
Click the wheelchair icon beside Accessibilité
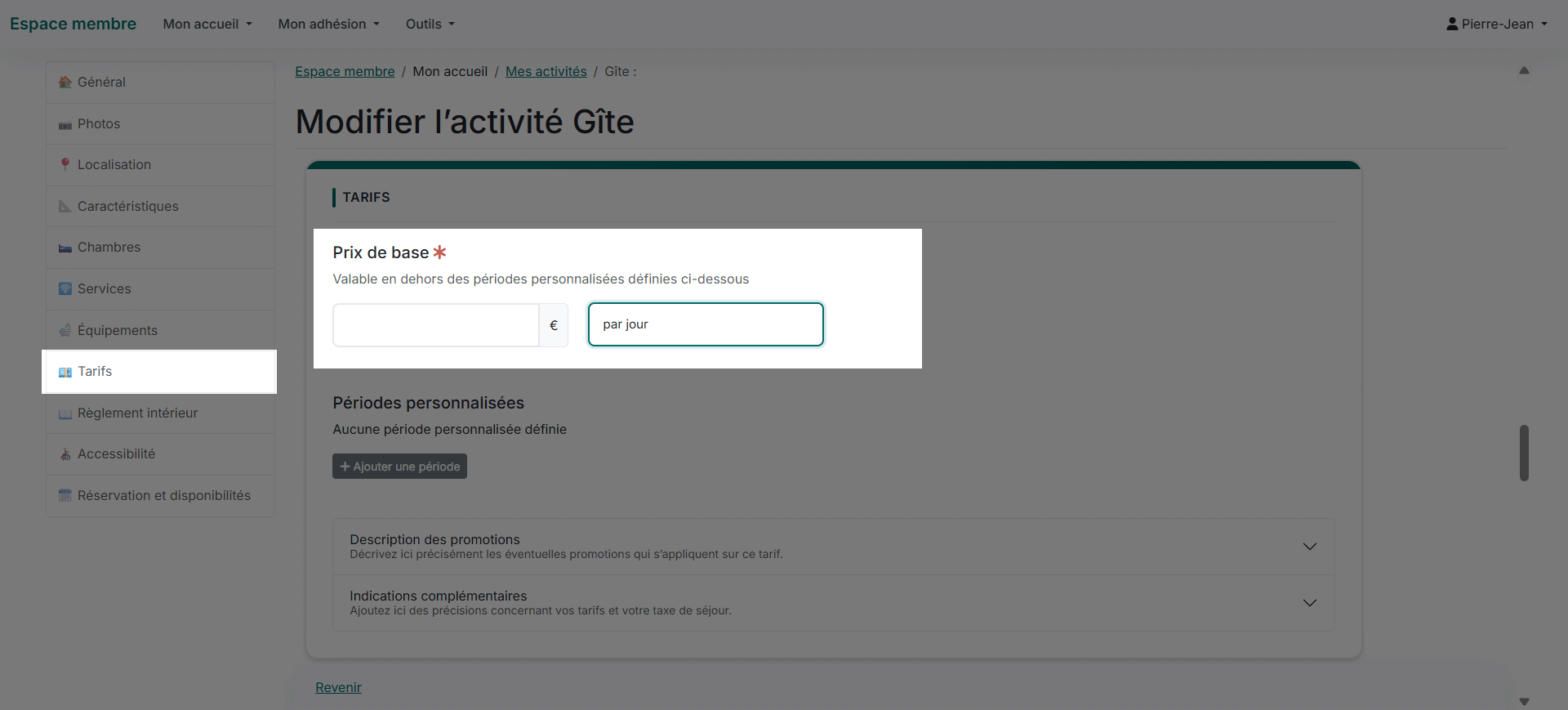point(65,454)
